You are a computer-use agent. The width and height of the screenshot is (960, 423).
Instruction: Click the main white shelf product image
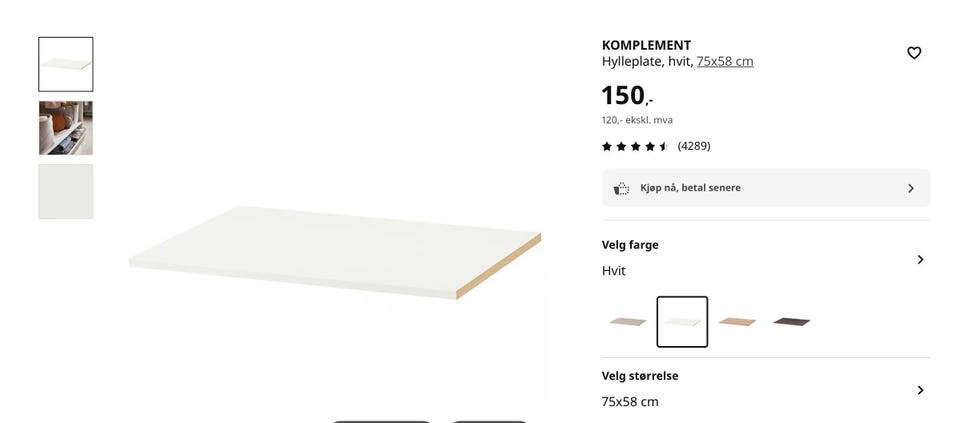pyautogui.click(x=335, y=252)
